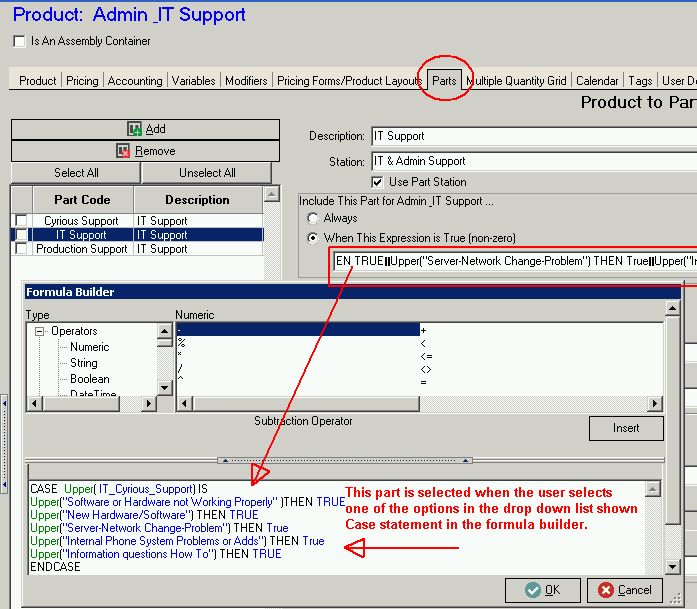Select the slash division operator
The width and height of the screenshot is (697, 609).
click(180, 369)
